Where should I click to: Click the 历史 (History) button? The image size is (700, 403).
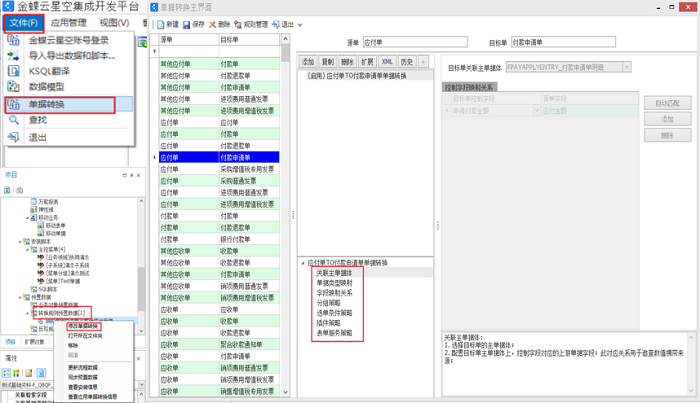point(408,62)
